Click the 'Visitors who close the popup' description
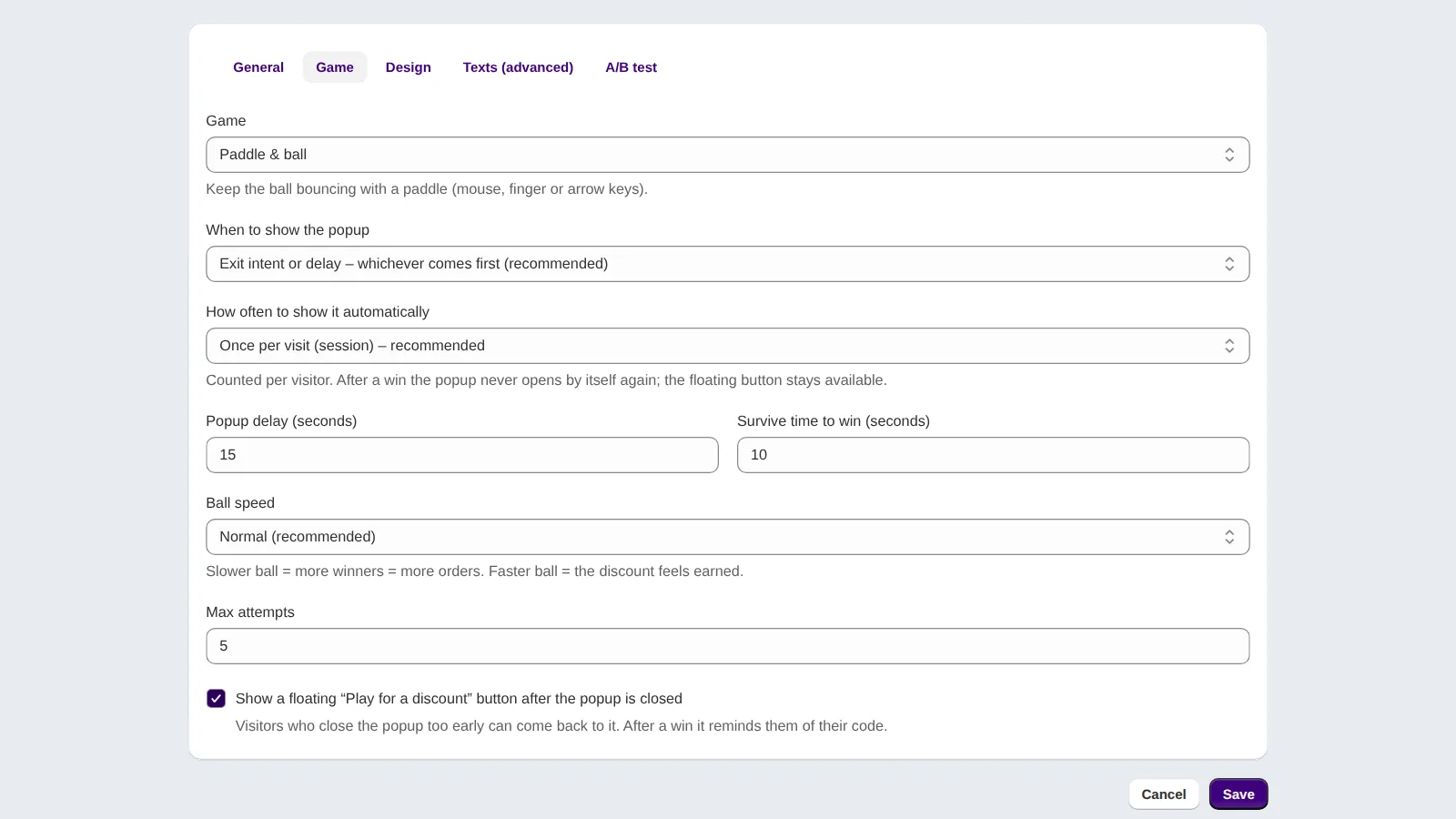1456x819 pixels. (x=561, y=726)
